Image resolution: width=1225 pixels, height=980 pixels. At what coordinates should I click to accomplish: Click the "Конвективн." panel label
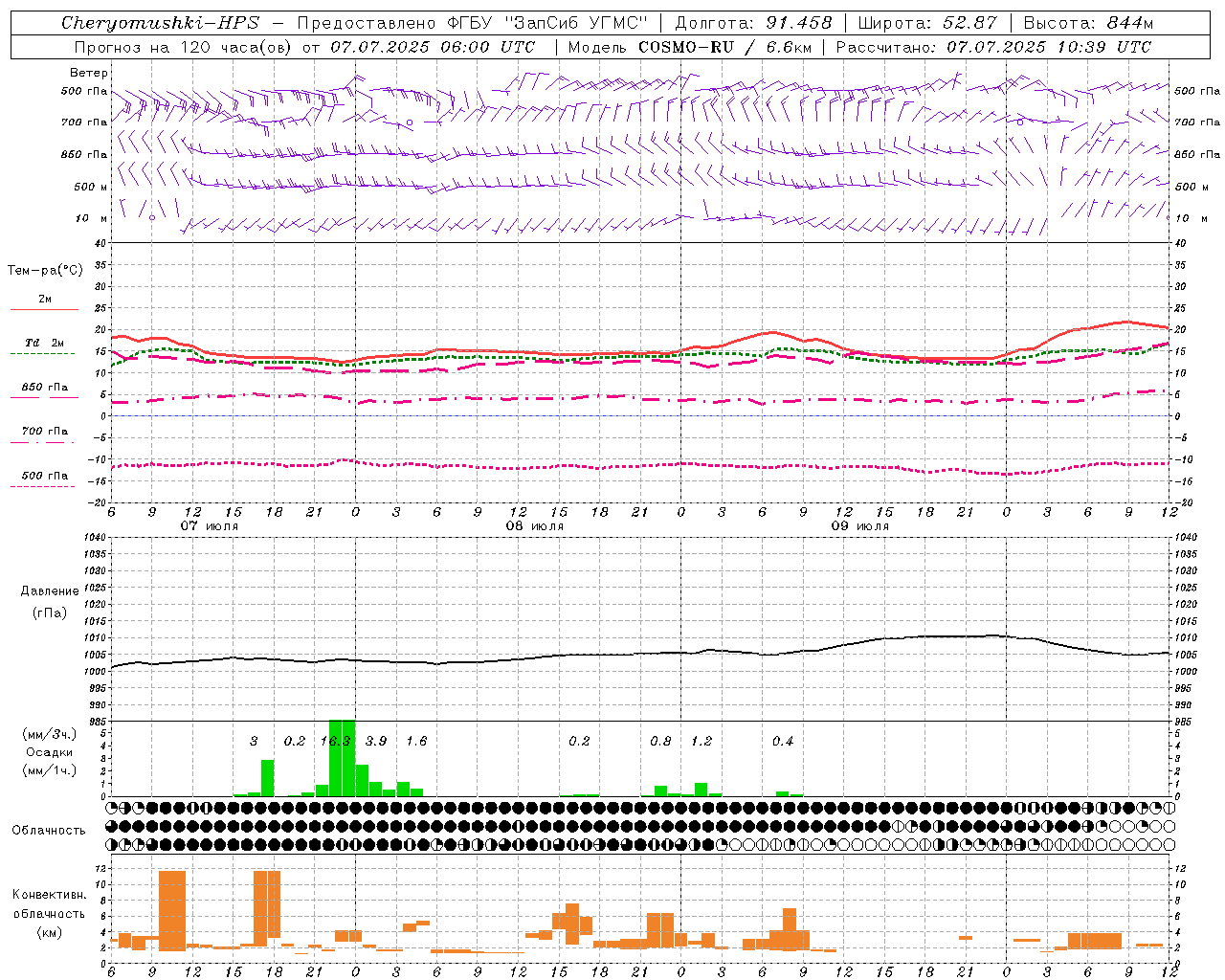pyautogui.click(x=50, y=895)
